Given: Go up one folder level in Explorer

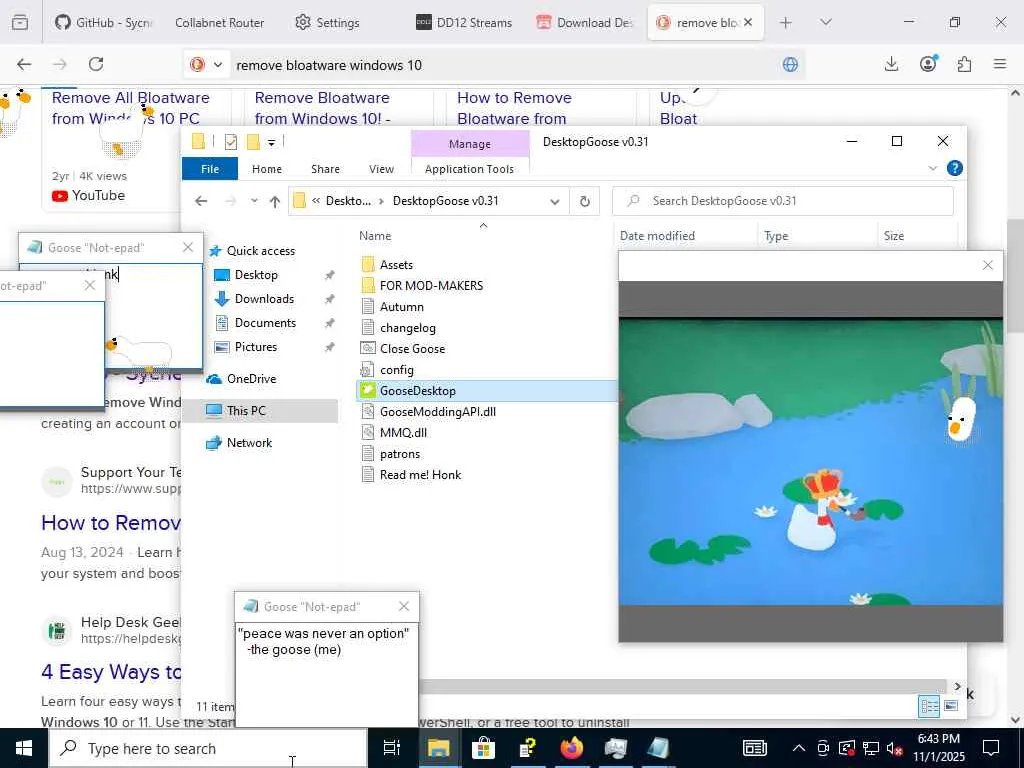Looking at the screenshot, I should click(x=275, y=201).
